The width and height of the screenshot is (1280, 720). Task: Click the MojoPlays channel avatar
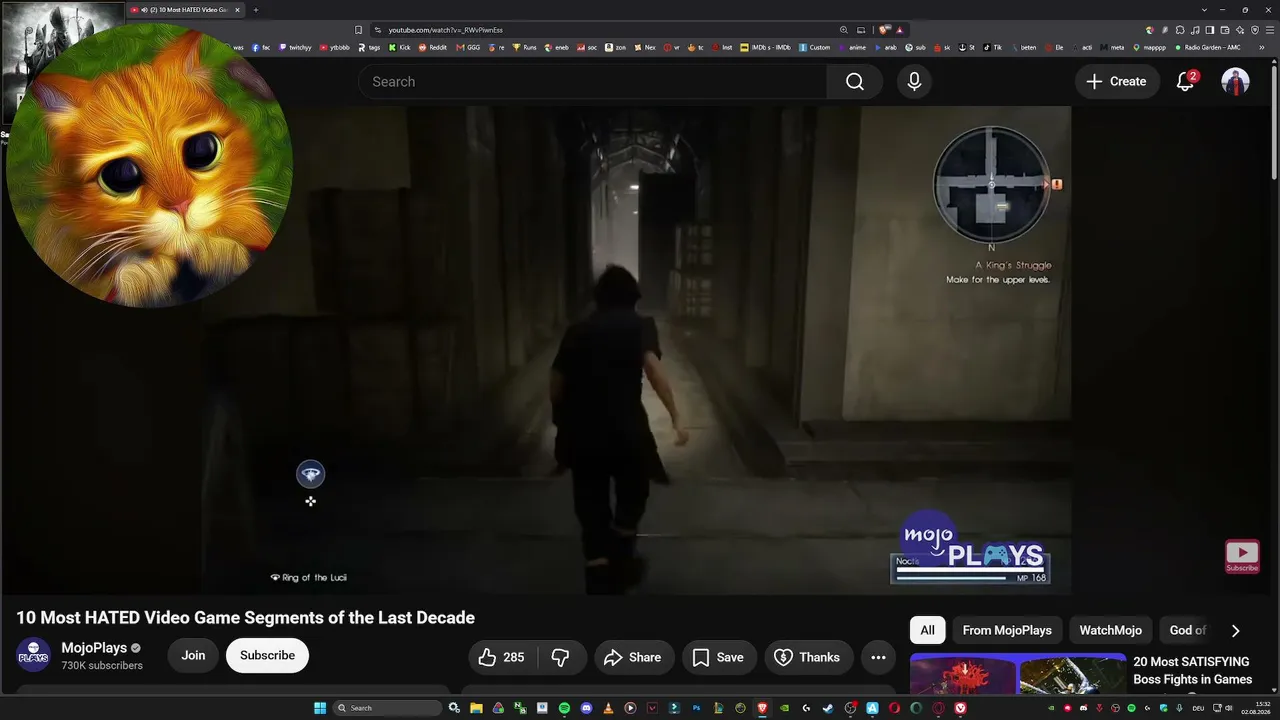33,655
